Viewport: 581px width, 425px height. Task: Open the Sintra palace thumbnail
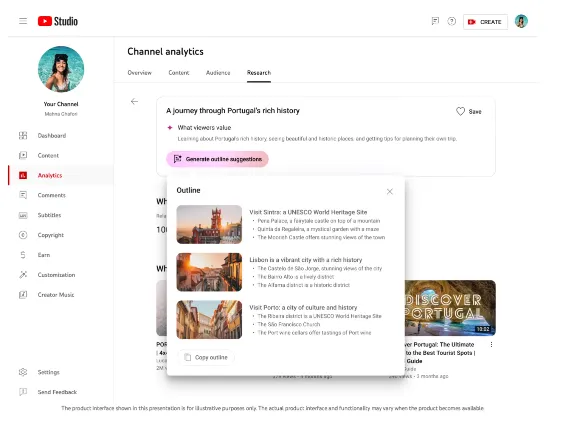pos(209,225)
